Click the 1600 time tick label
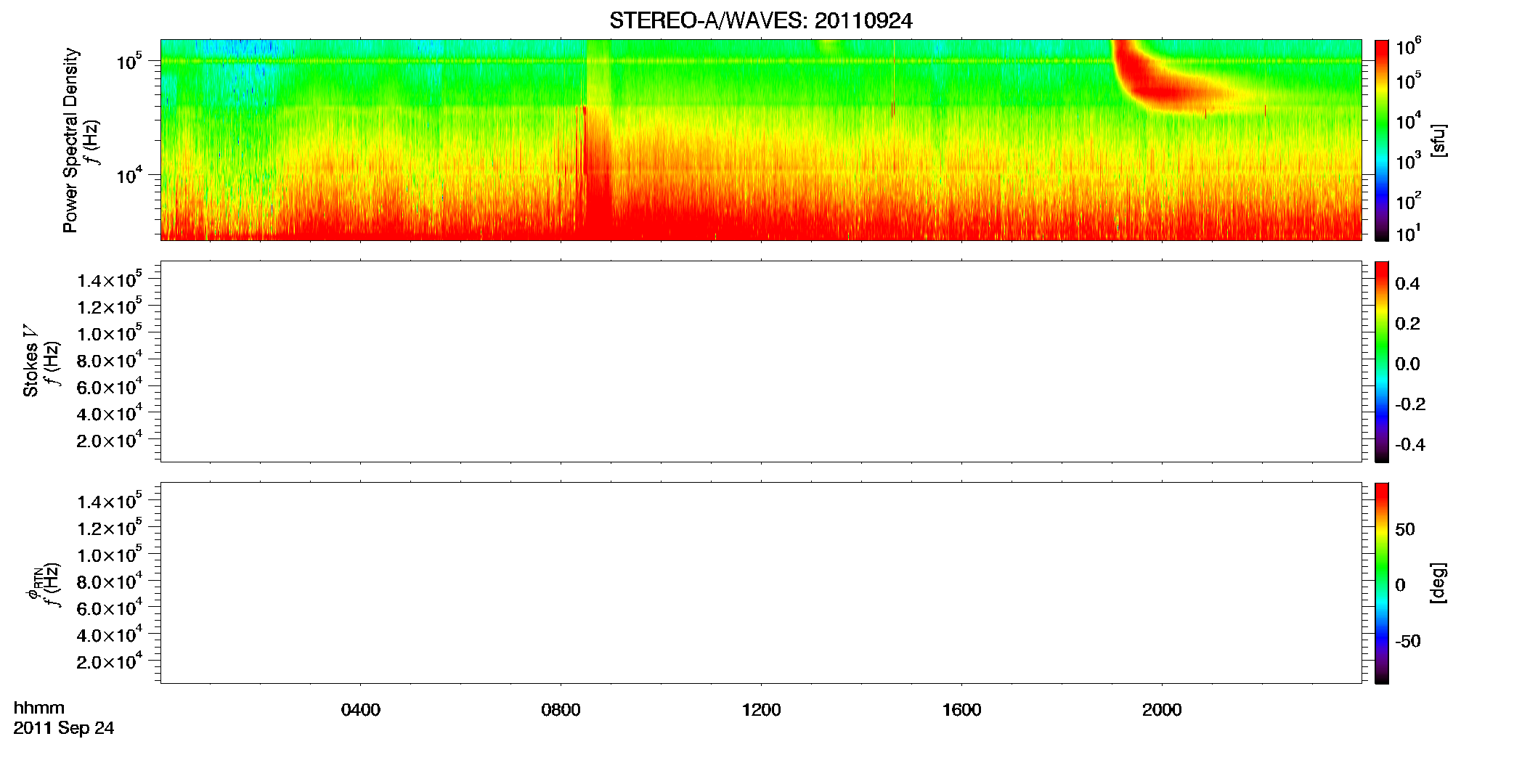Screen dimensions: 1522x784 (x=961, y=710)
